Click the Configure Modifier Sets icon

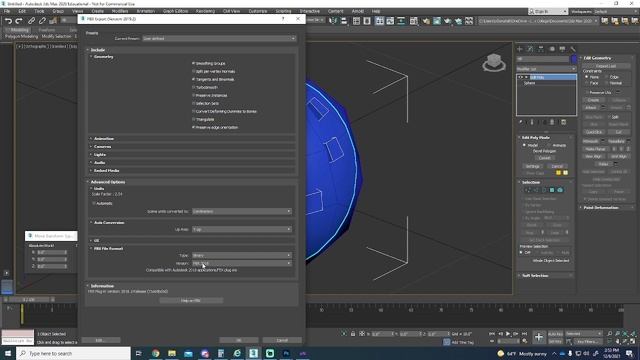coord(563,122)
